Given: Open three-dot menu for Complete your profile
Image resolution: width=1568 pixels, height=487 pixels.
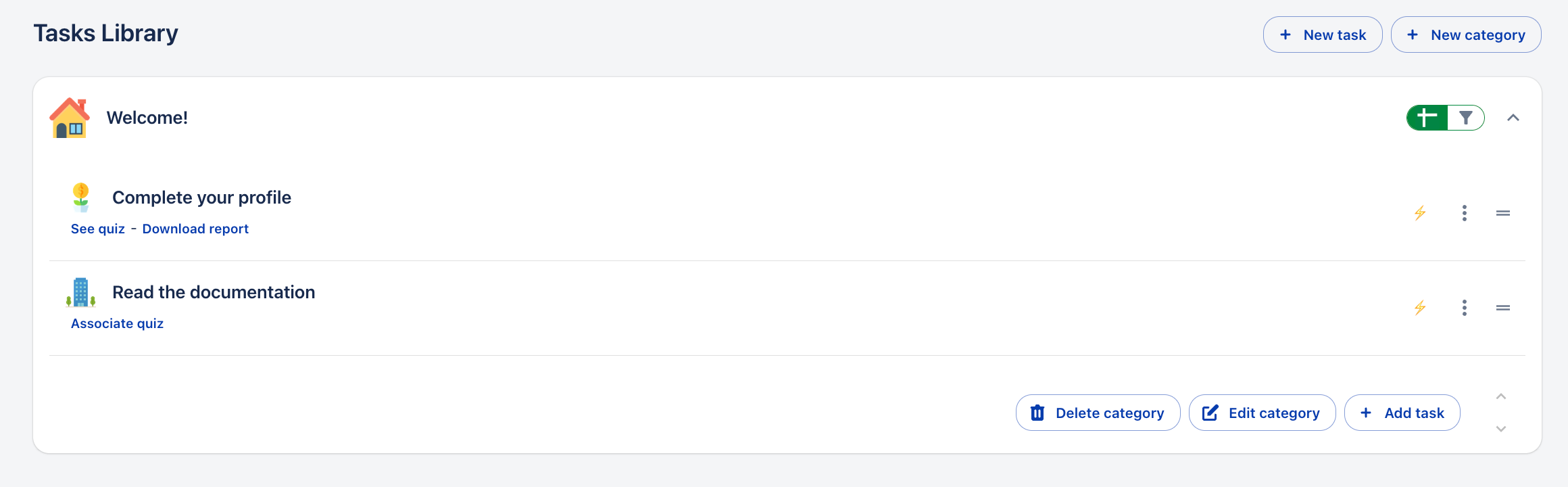Looking at the screenshot, I should click(1465, 213).
